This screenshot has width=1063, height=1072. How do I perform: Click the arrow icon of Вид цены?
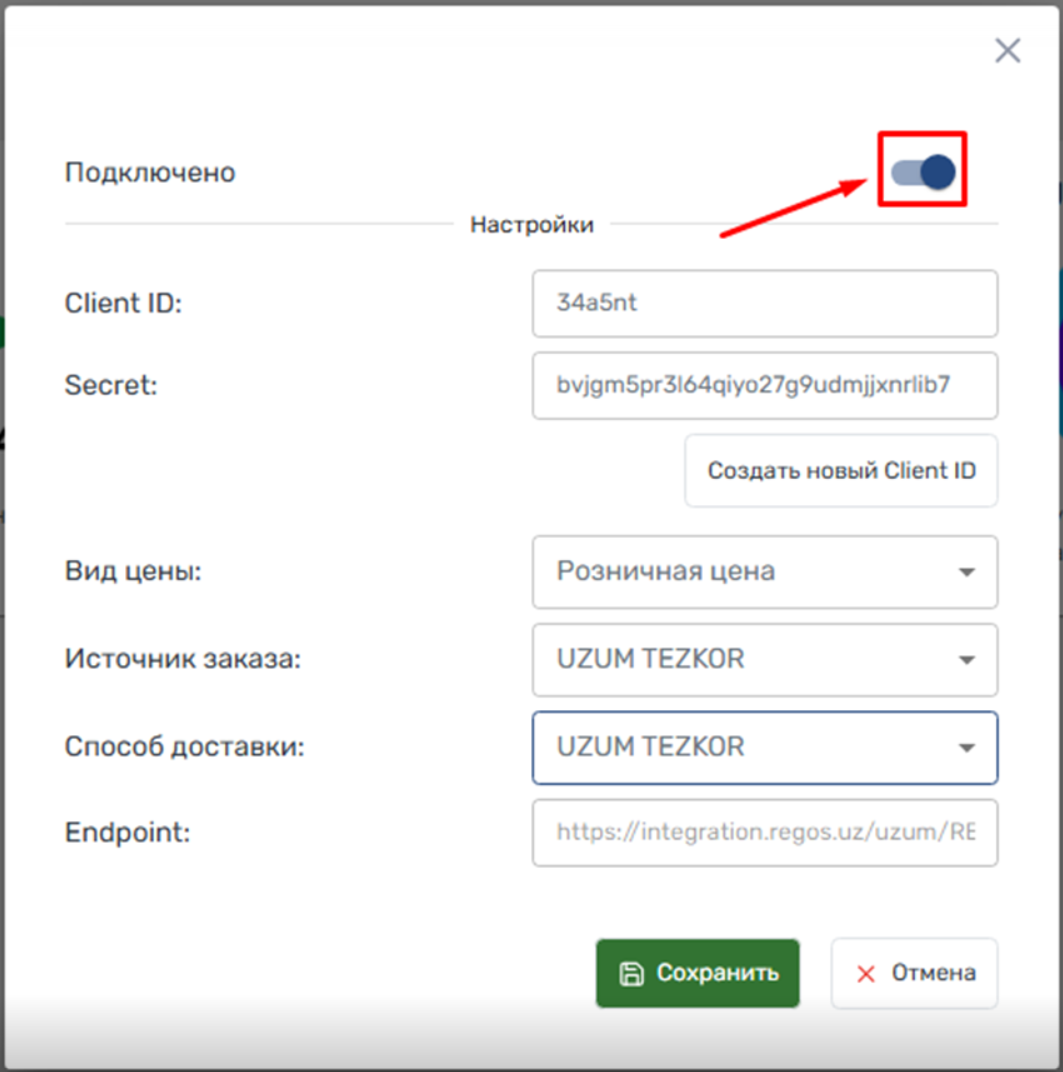point(967,572)
